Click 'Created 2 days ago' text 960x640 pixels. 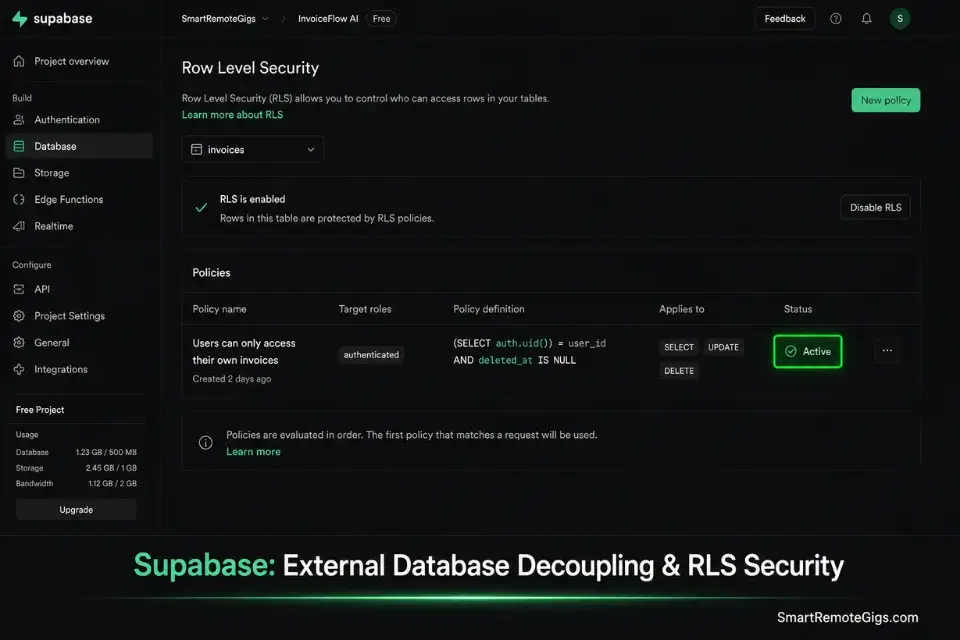[x=231, y=379]
